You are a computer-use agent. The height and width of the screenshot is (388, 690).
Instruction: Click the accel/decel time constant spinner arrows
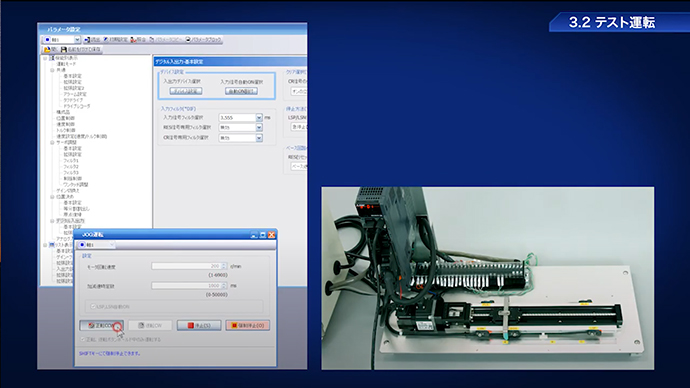(x=224, y=286)
